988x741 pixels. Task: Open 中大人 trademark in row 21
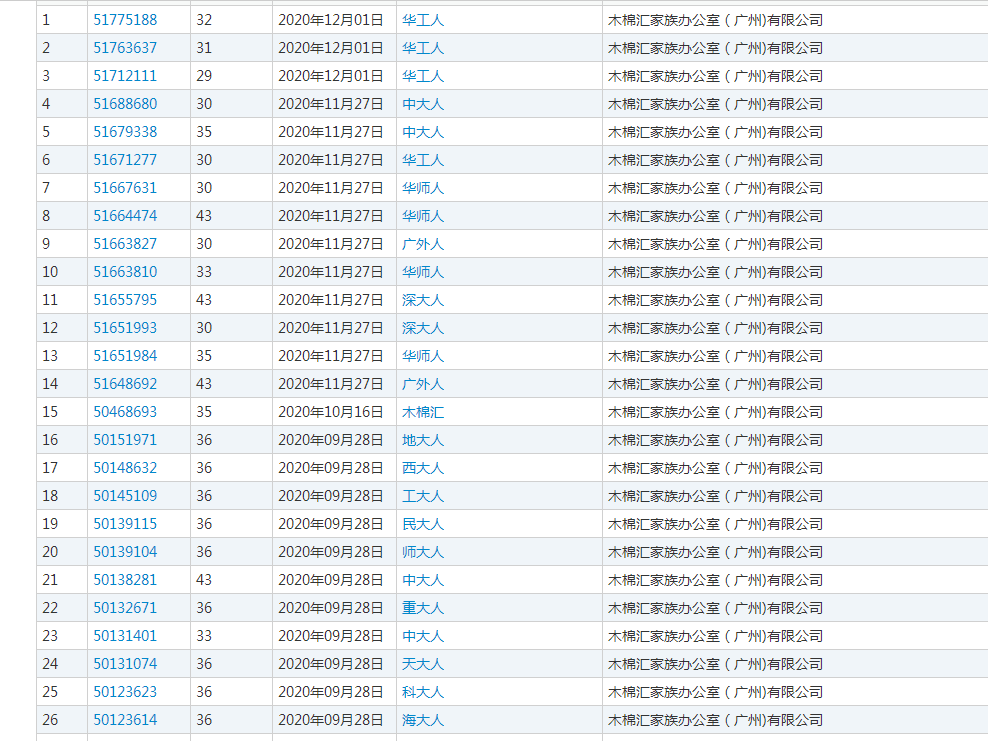pyautogui.click(x=423, y=580)
